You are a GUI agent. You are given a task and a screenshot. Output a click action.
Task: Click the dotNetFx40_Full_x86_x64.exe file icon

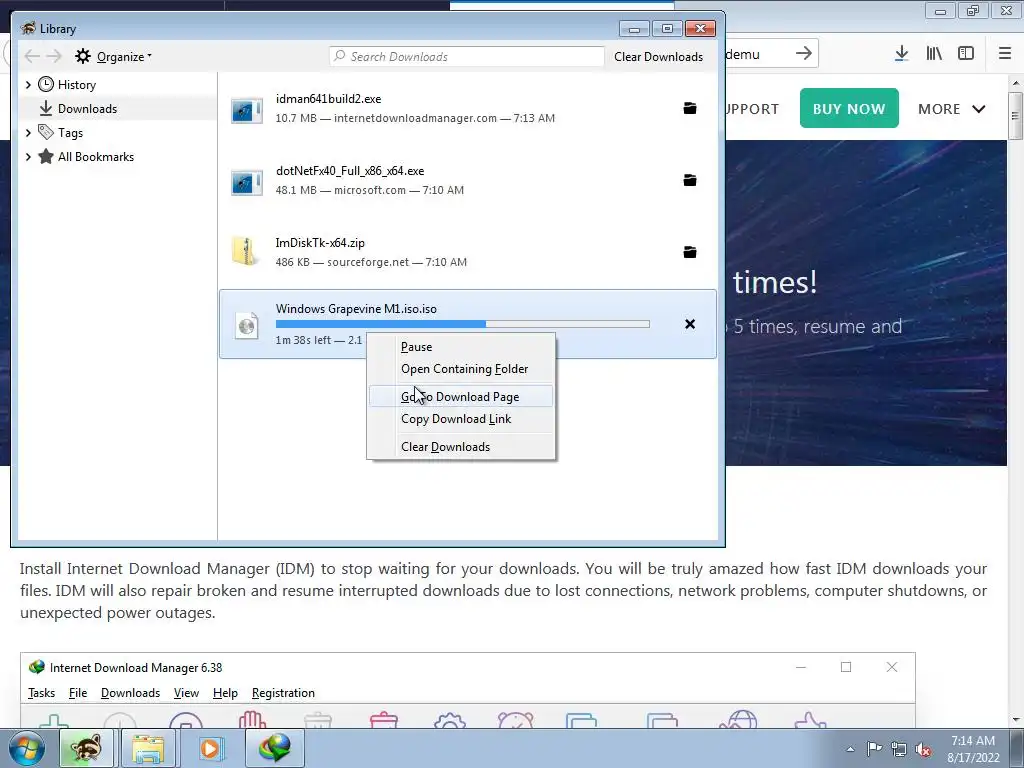(x=247, y=181)
